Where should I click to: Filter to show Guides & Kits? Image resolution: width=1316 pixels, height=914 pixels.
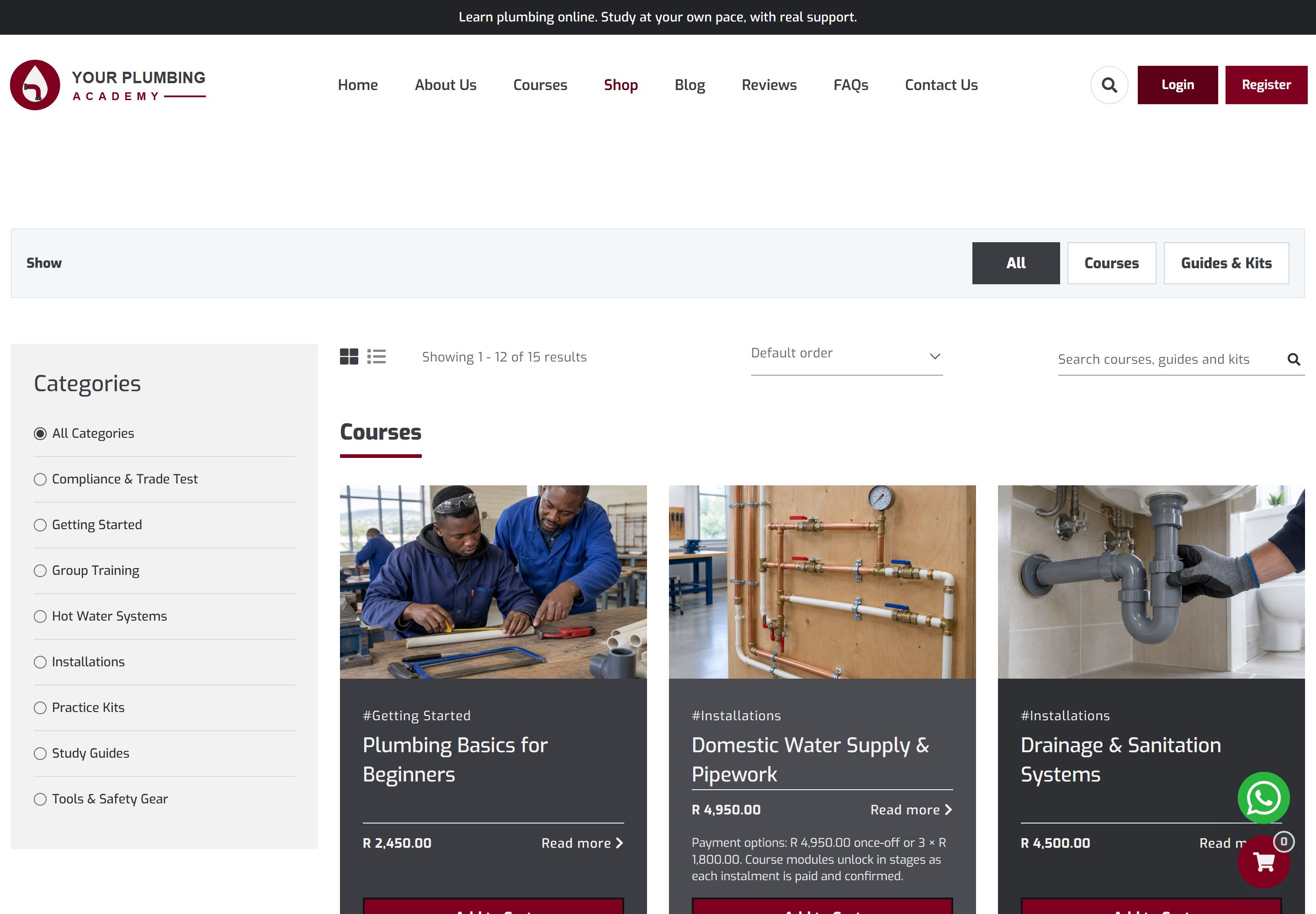click(1226, 263)
